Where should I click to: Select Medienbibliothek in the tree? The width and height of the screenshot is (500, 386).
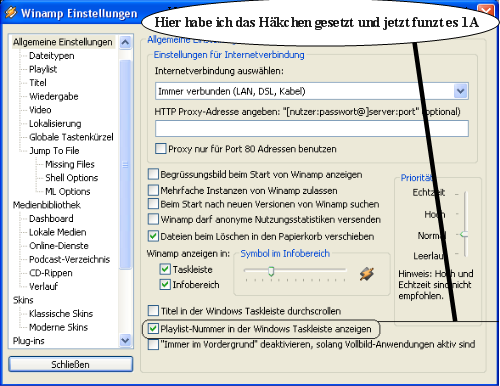(47, 205)
